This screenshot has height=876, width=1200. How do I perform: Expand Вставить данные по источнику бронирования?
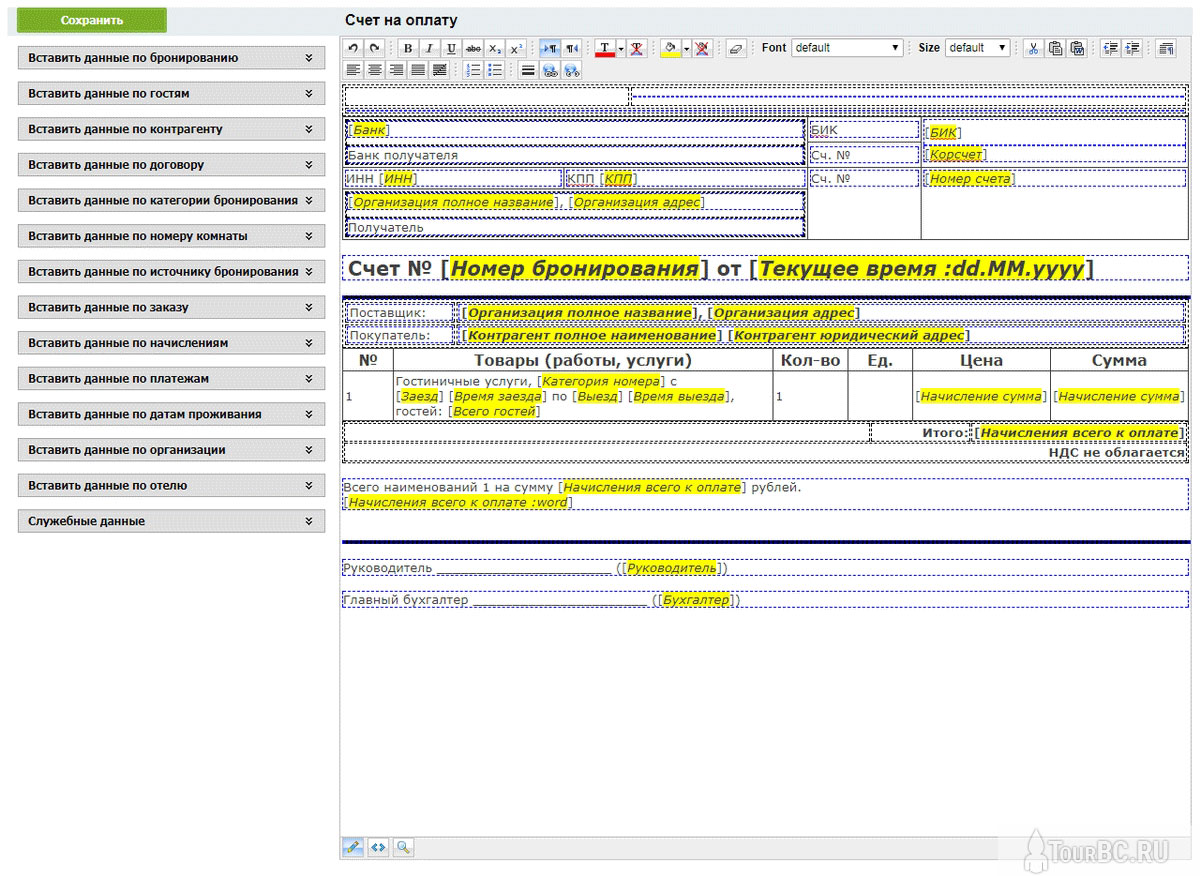click(x=171, y=272)
